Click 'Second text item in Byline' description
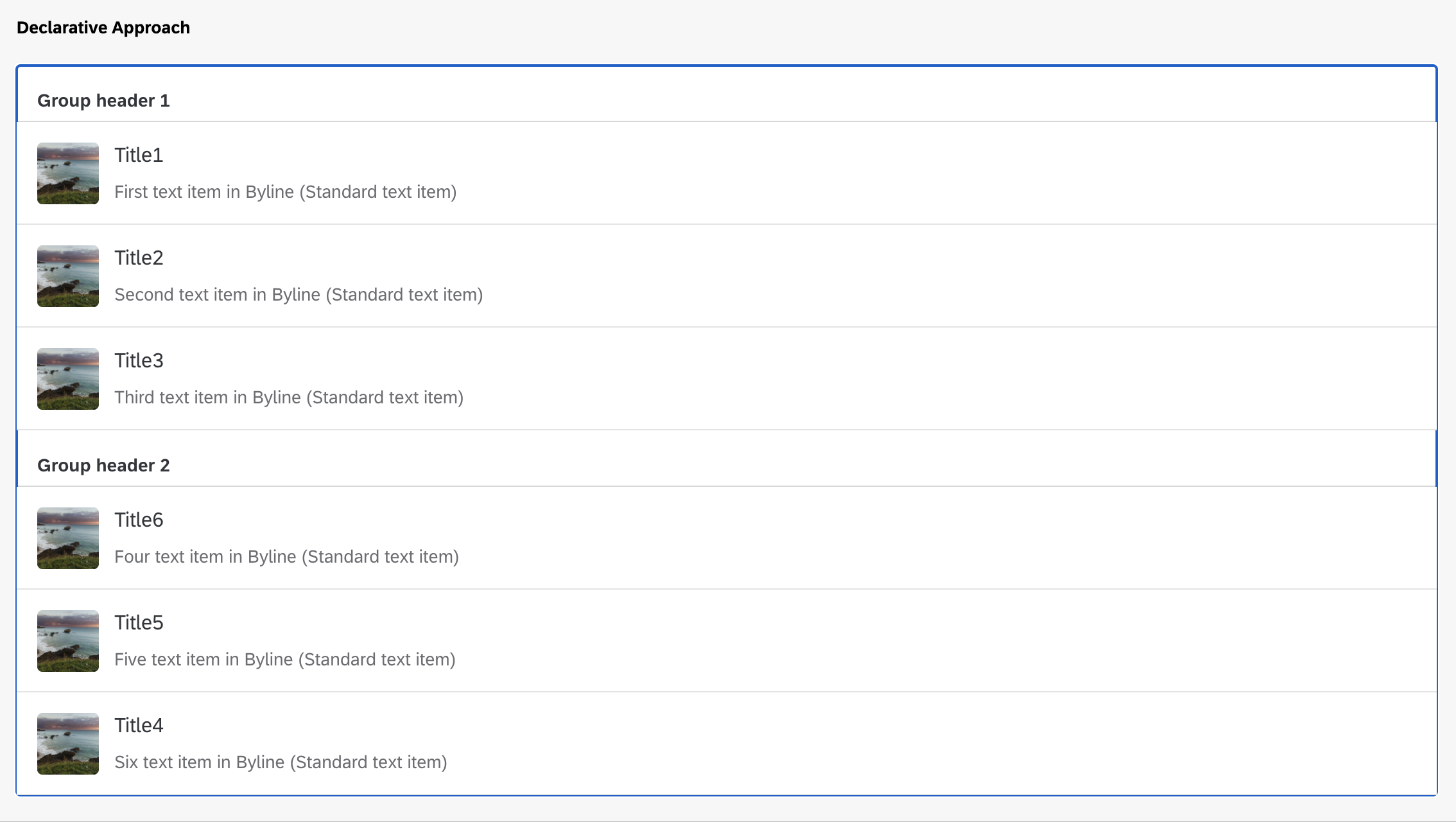 [299, 295]
